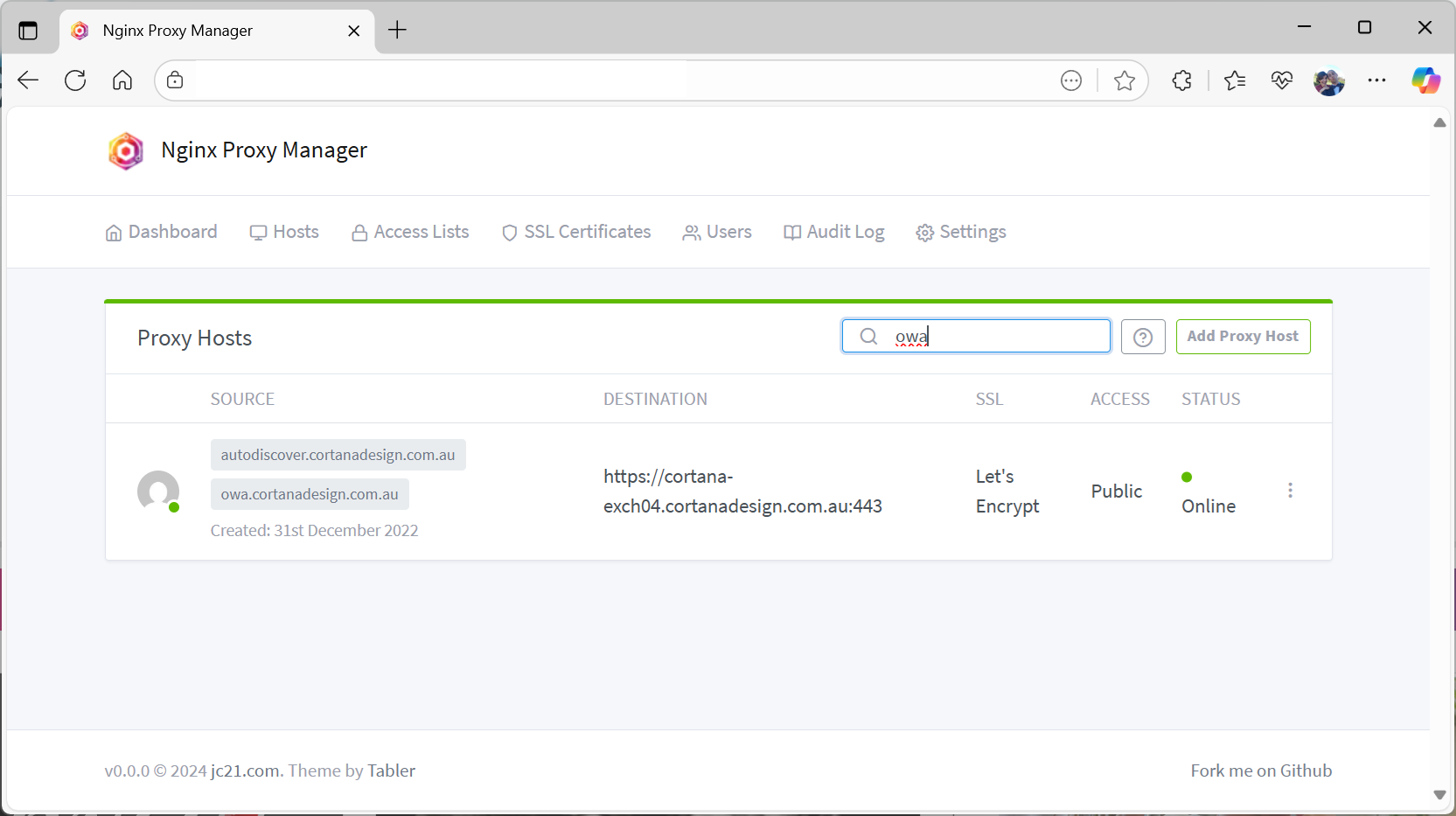Open owa.cortanadesign.com.au domain tag
This screenshot has width=1456, height=816.
(x=310, y=494)
